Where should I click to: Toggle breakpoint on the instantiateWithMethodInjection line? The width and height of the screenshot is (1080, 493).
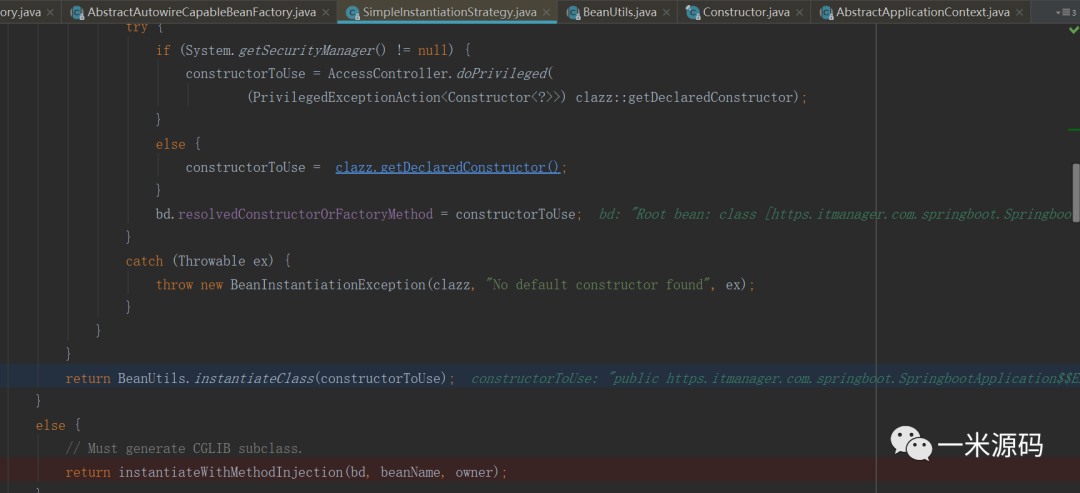pos(15,472)
